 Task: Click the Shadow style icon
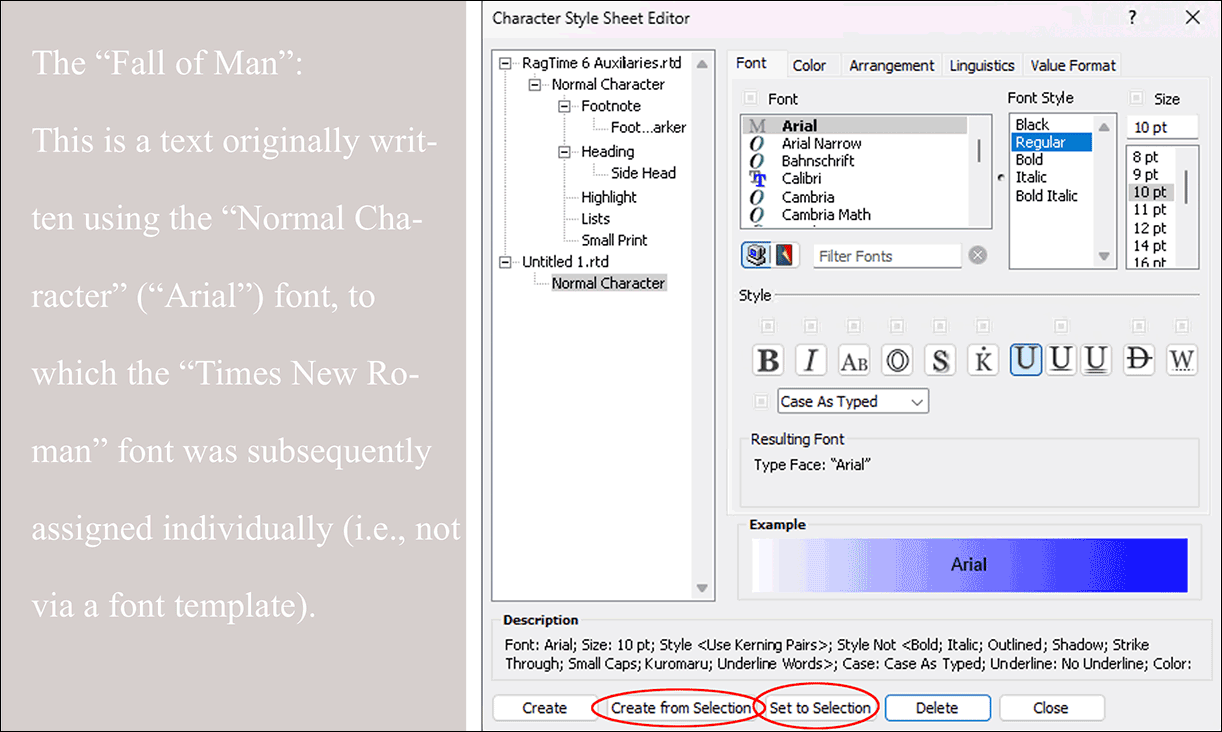940,359
